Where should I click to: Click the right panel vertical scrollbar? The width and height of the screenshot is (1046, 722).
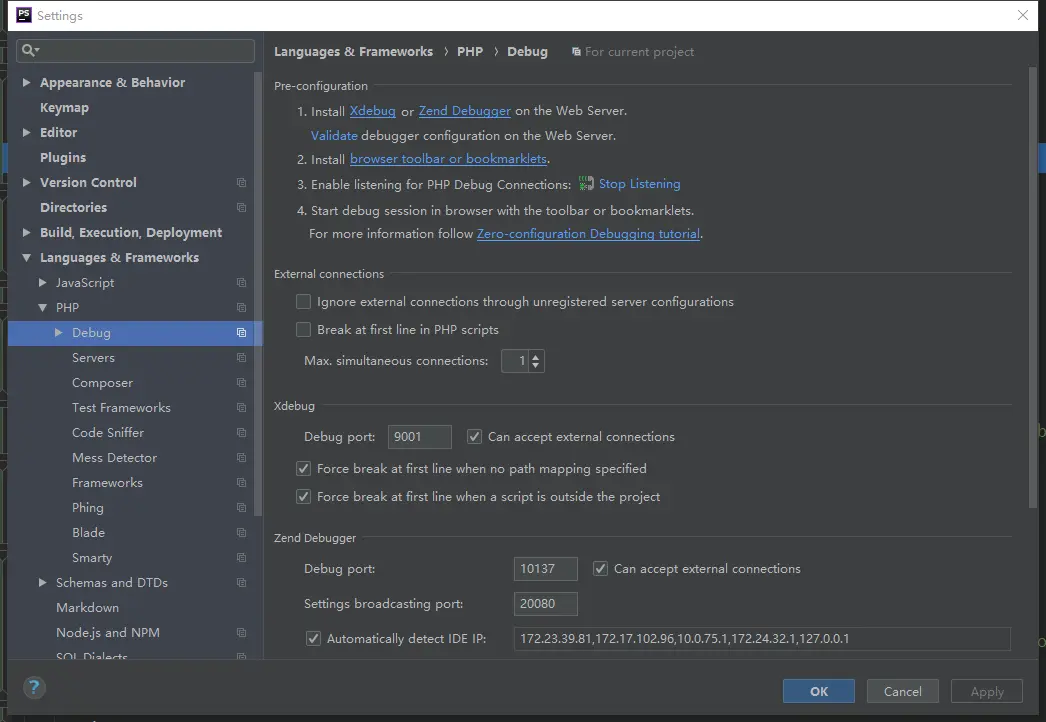(1033, 287)
